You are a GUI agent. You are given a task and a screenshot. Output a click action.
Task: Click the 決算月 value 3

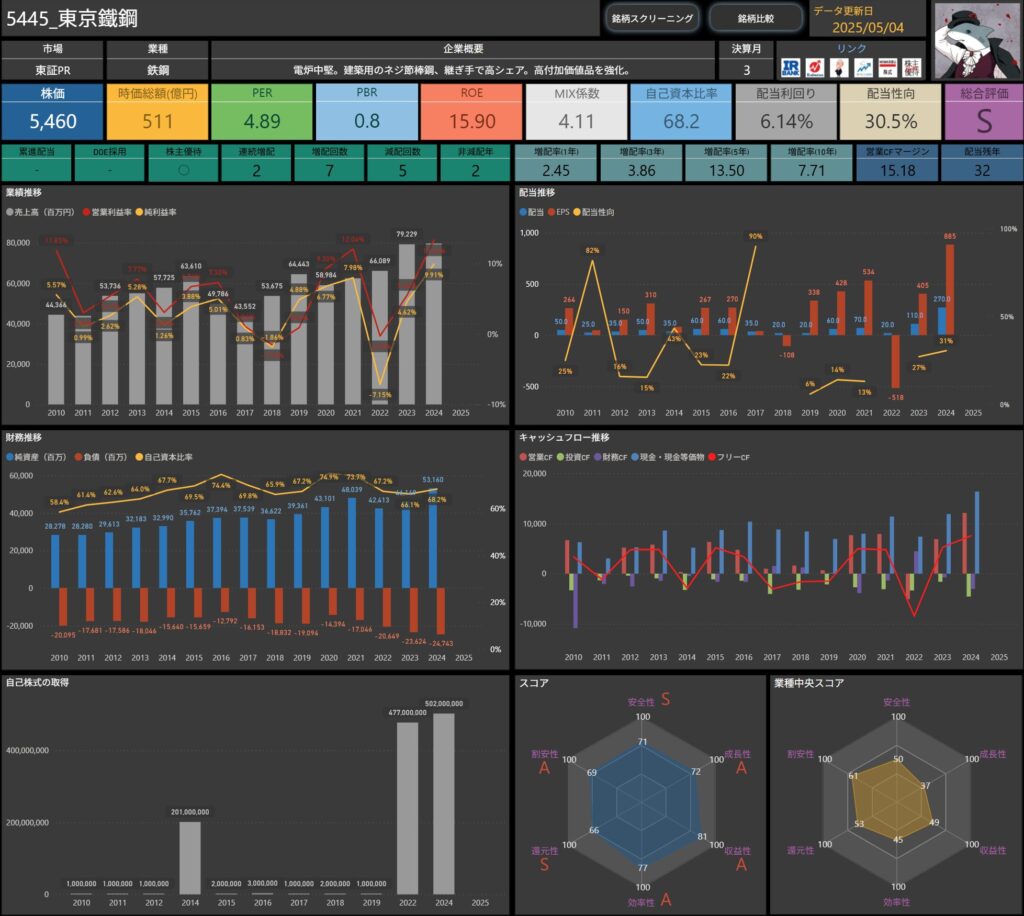pyautogui.click(x=746, y=70)
